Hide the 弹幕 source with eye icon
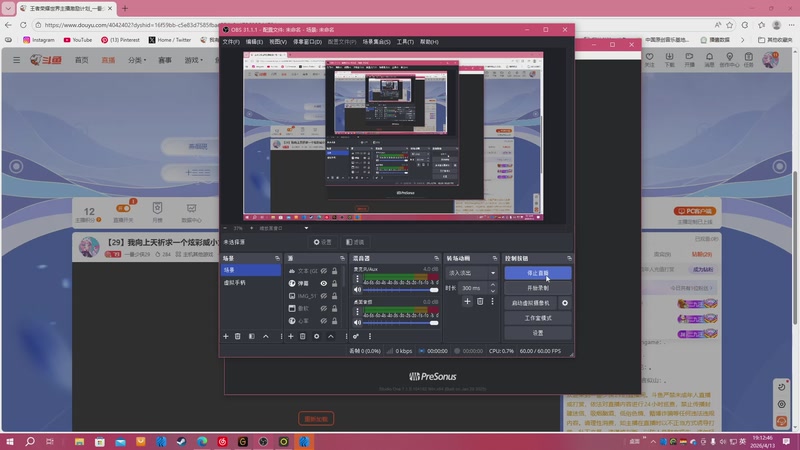 pyautogui.click(x=323, y=283)
